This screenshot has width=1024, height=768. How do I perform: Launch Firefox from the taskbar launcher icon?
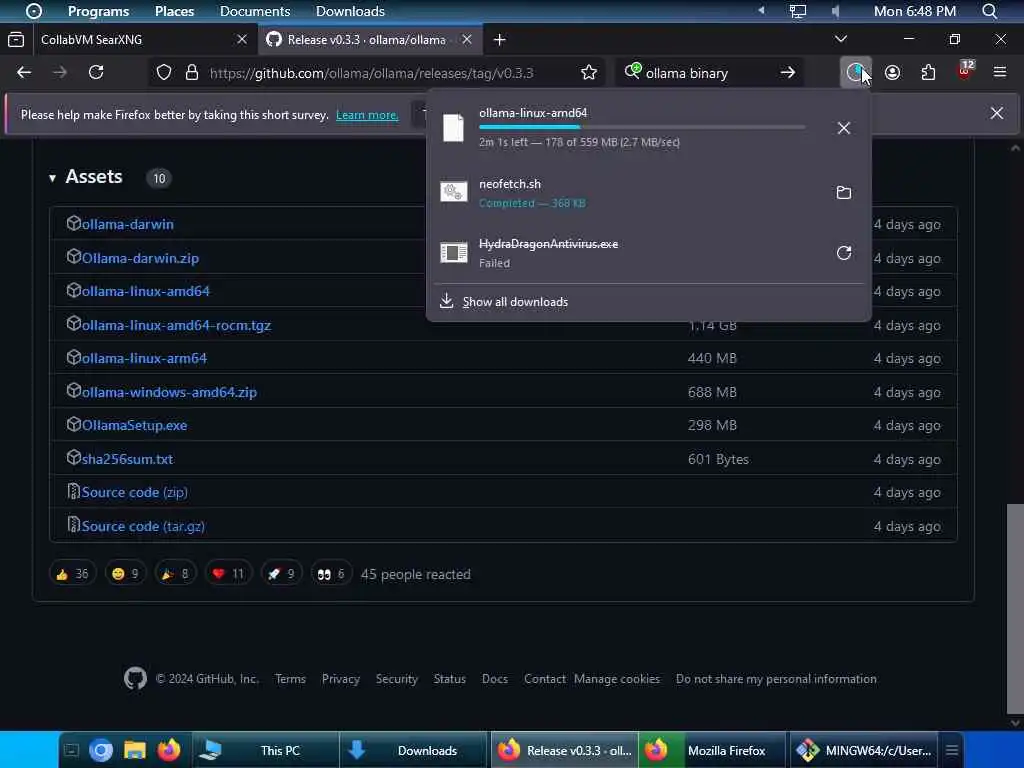point(168,750)
